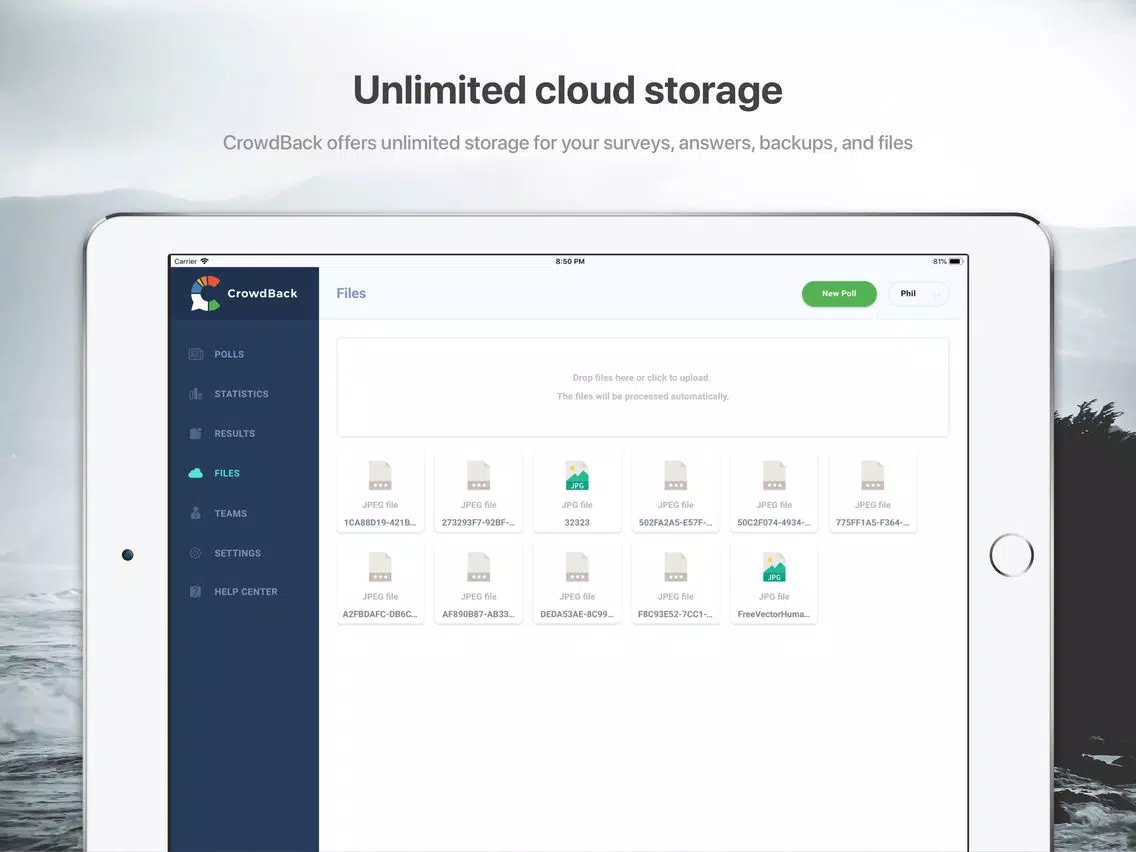Viewport: 1136px width, 852px height.
Task: Navigate to the Teams menu item
Action: coord(230,514)
